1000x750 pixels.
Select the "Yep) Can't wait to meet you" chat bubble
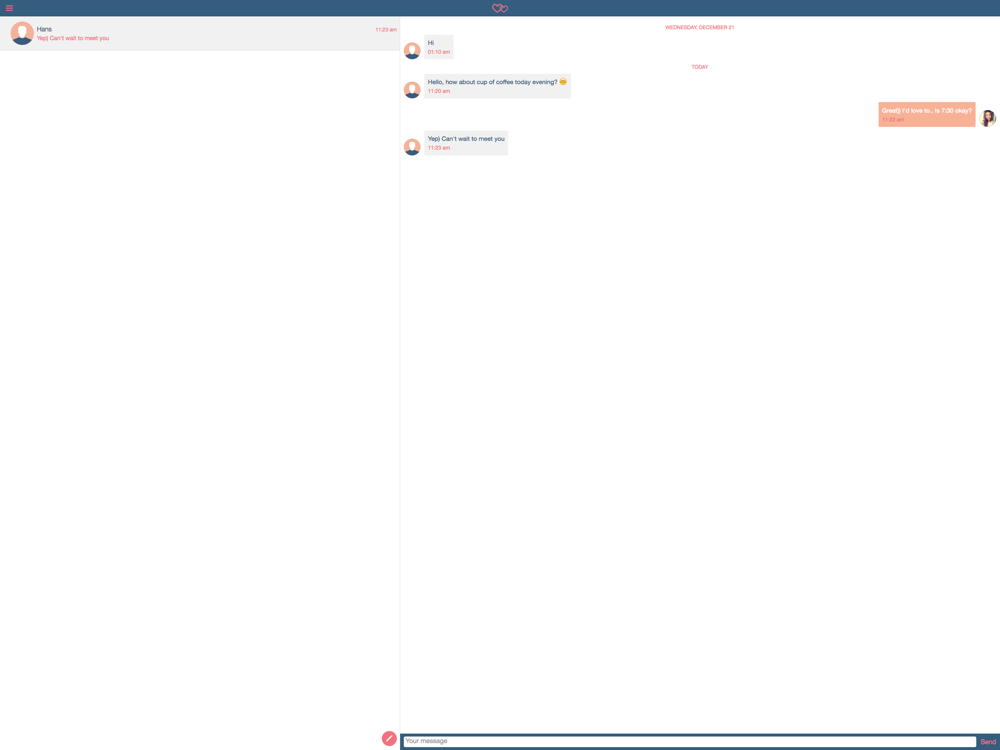tap(466, 143)
